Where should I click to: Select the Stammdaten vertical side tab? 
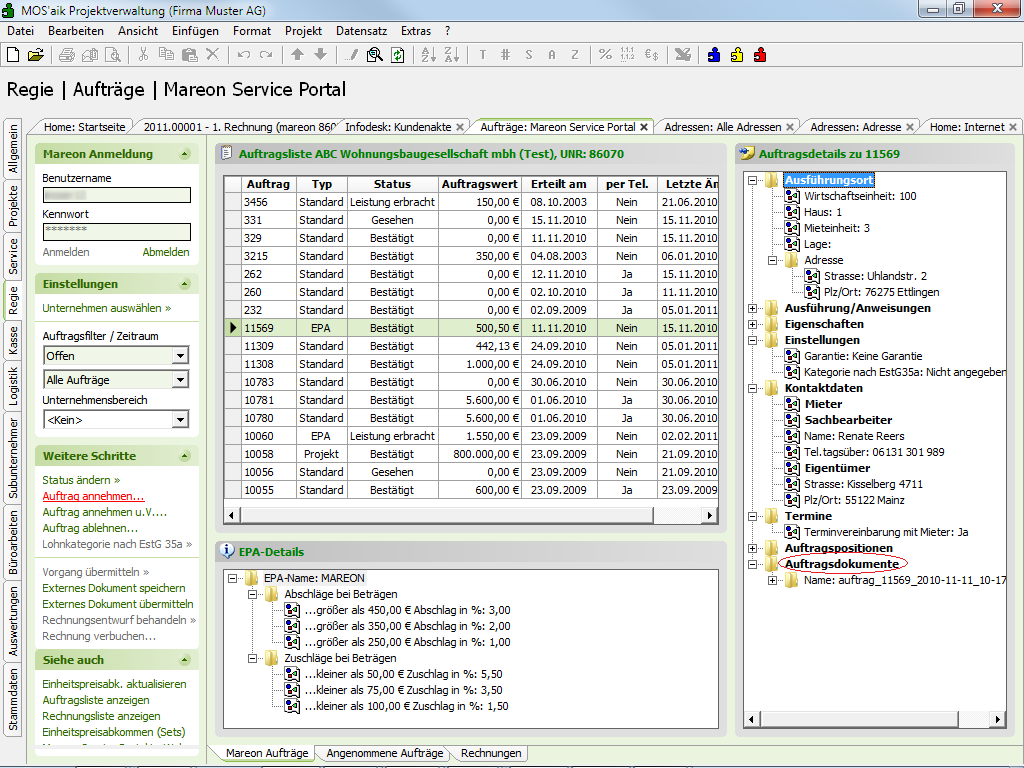pos(13,700)
